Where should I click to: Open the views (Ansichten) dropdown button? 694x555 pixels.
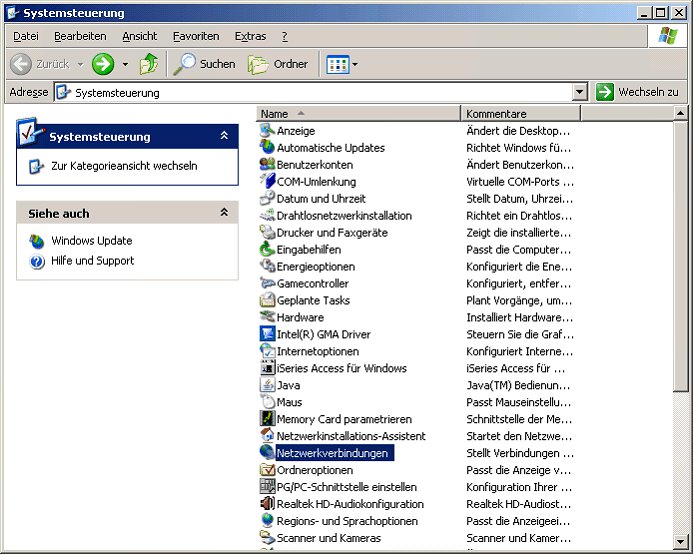(342, 64)
